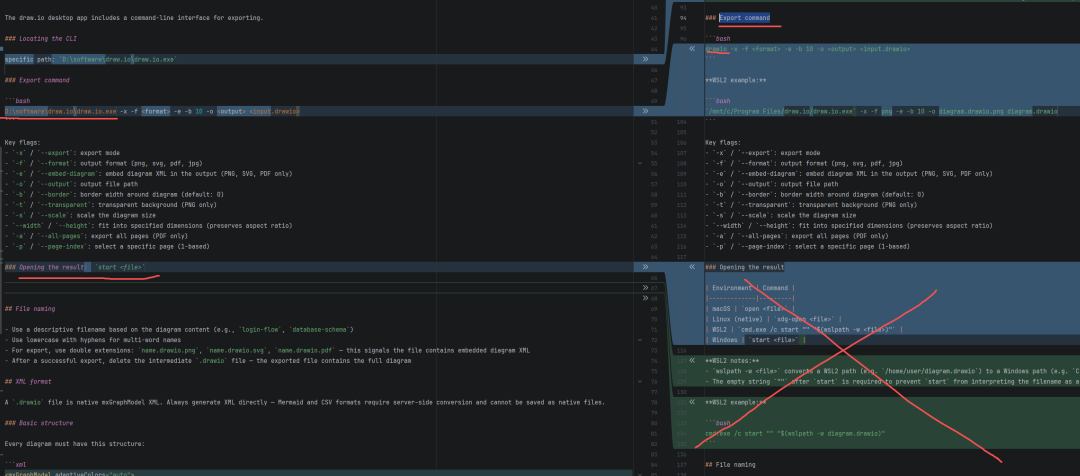Image resolution: width=1080 pixels, height=476 pixels.
Task: Accept the 'specific path' change with its right arrow
Action: tap(645, 59)
